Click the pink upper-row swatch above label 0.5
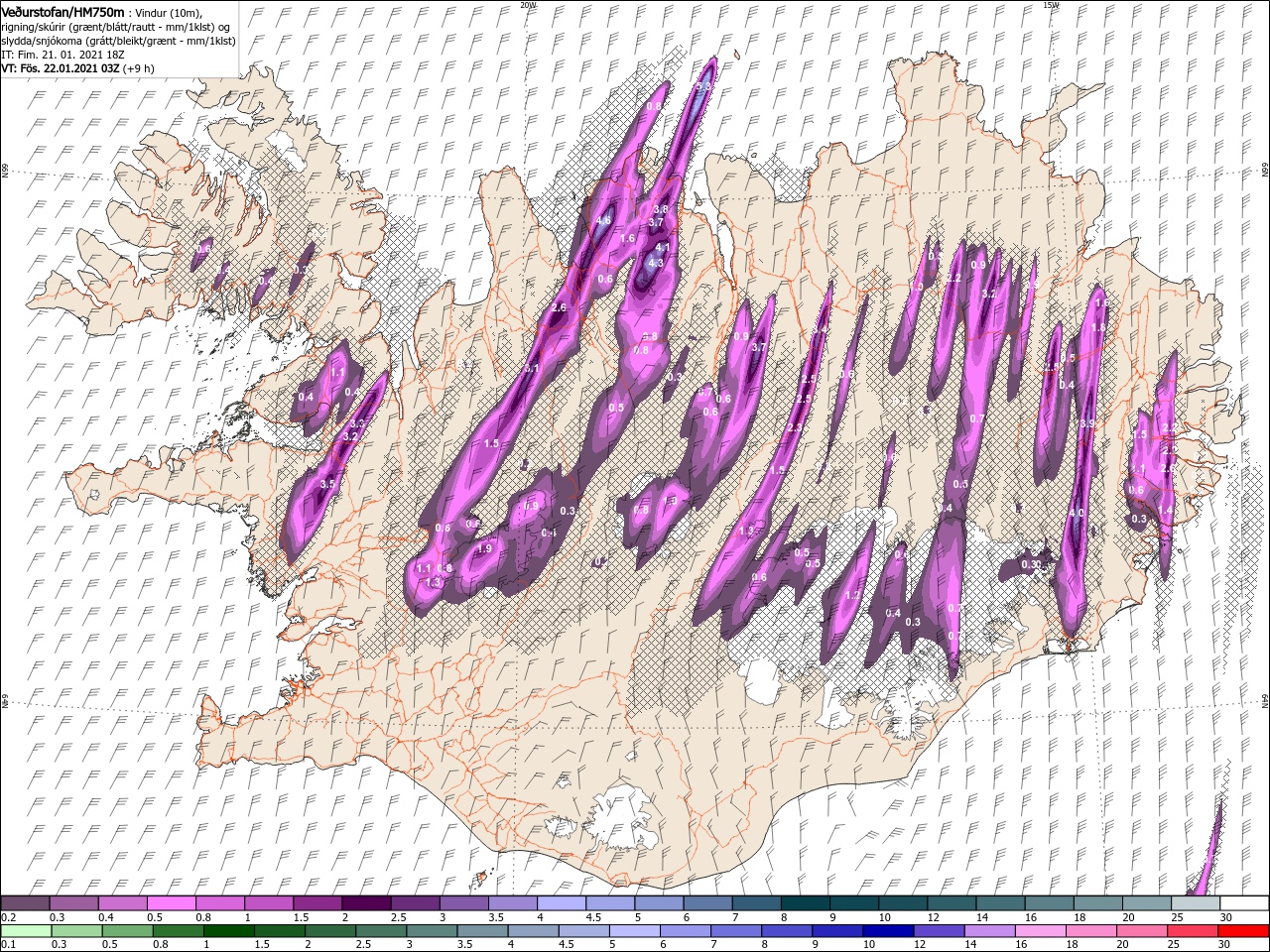This screenshot has height=952, width=1270. click(171, 903)
